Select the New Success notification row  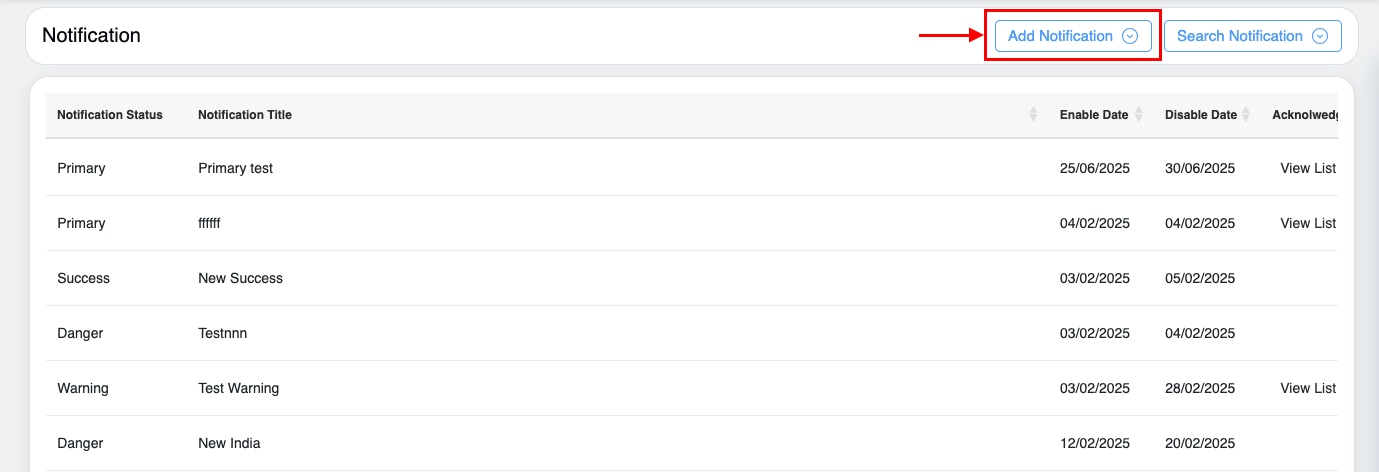point(241,278)
